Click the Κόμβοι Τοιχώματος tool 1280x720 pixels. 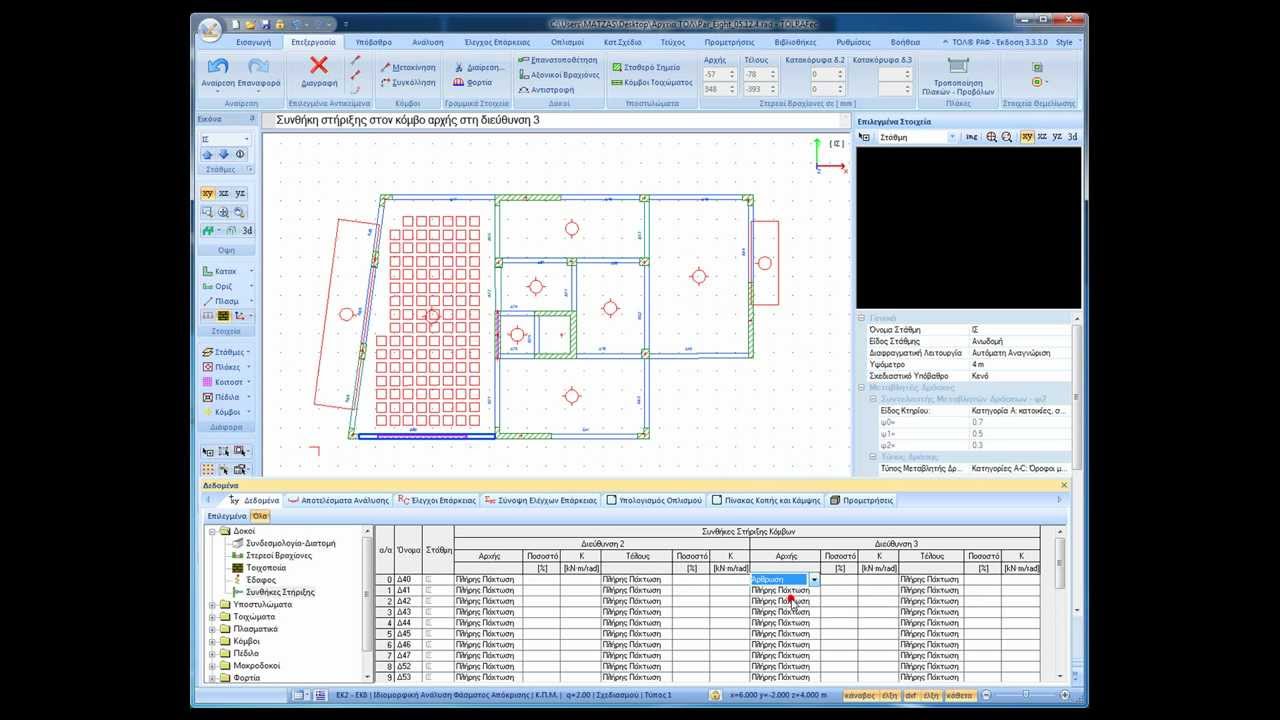pyautogui.click(x=652, y=82)
